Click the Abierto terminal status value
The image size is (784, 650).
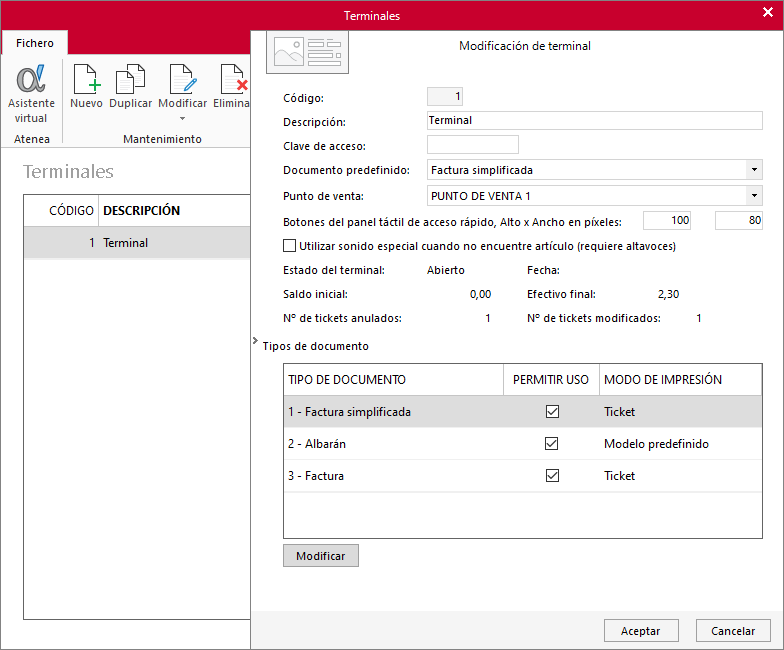(x=446, y=270)
